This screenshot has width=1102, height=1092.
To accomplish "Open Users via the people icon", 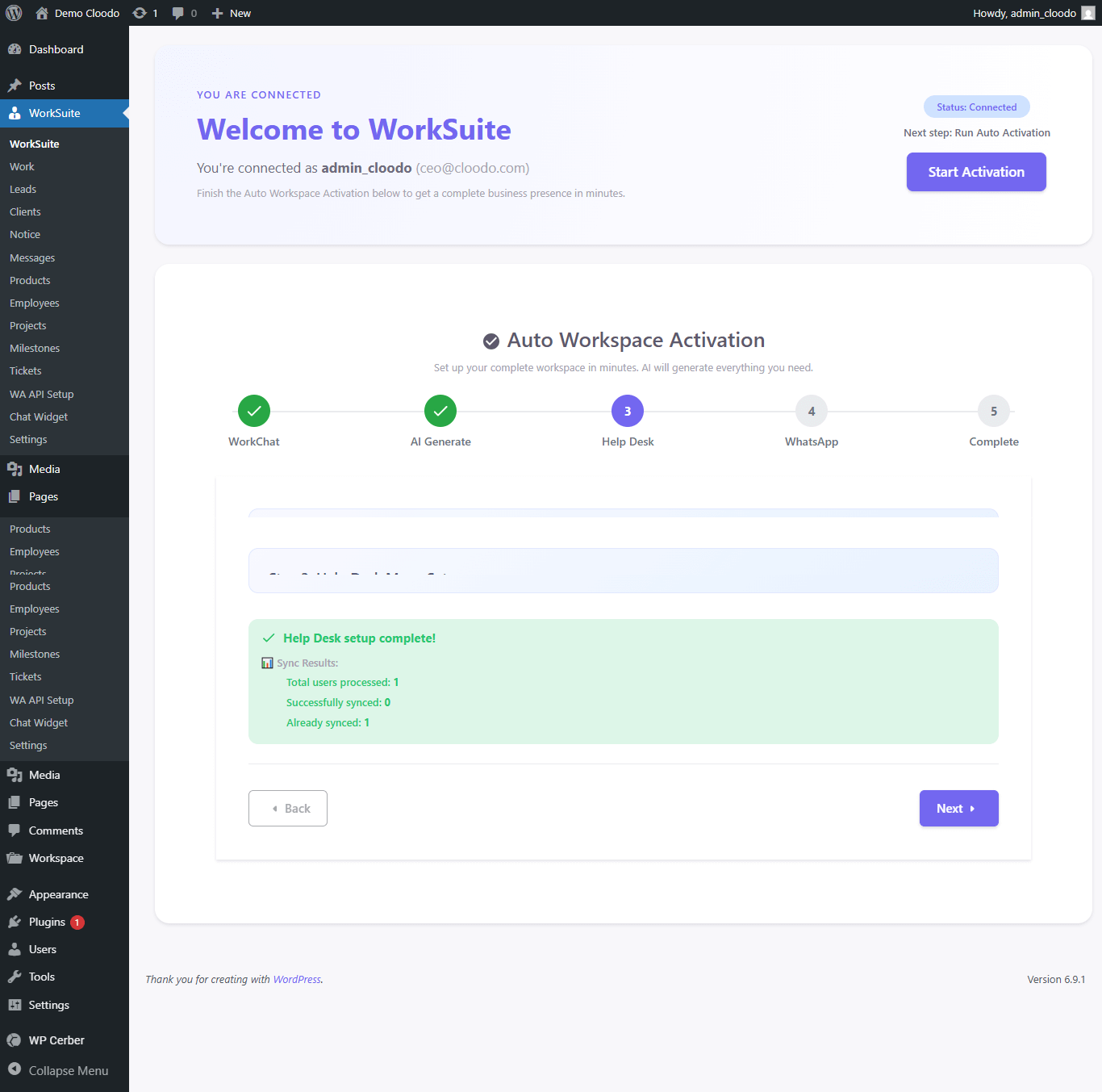I will click(x=16, y=948).
